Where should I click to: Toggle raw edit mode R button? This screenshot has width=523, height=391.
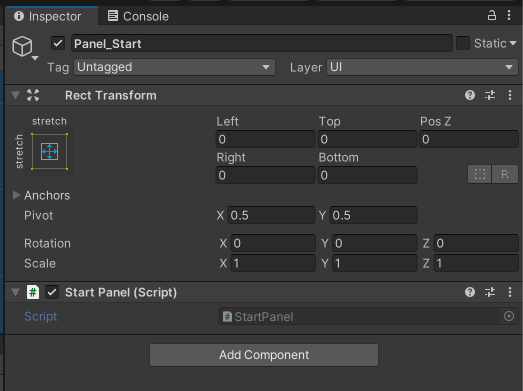(505, 174)
